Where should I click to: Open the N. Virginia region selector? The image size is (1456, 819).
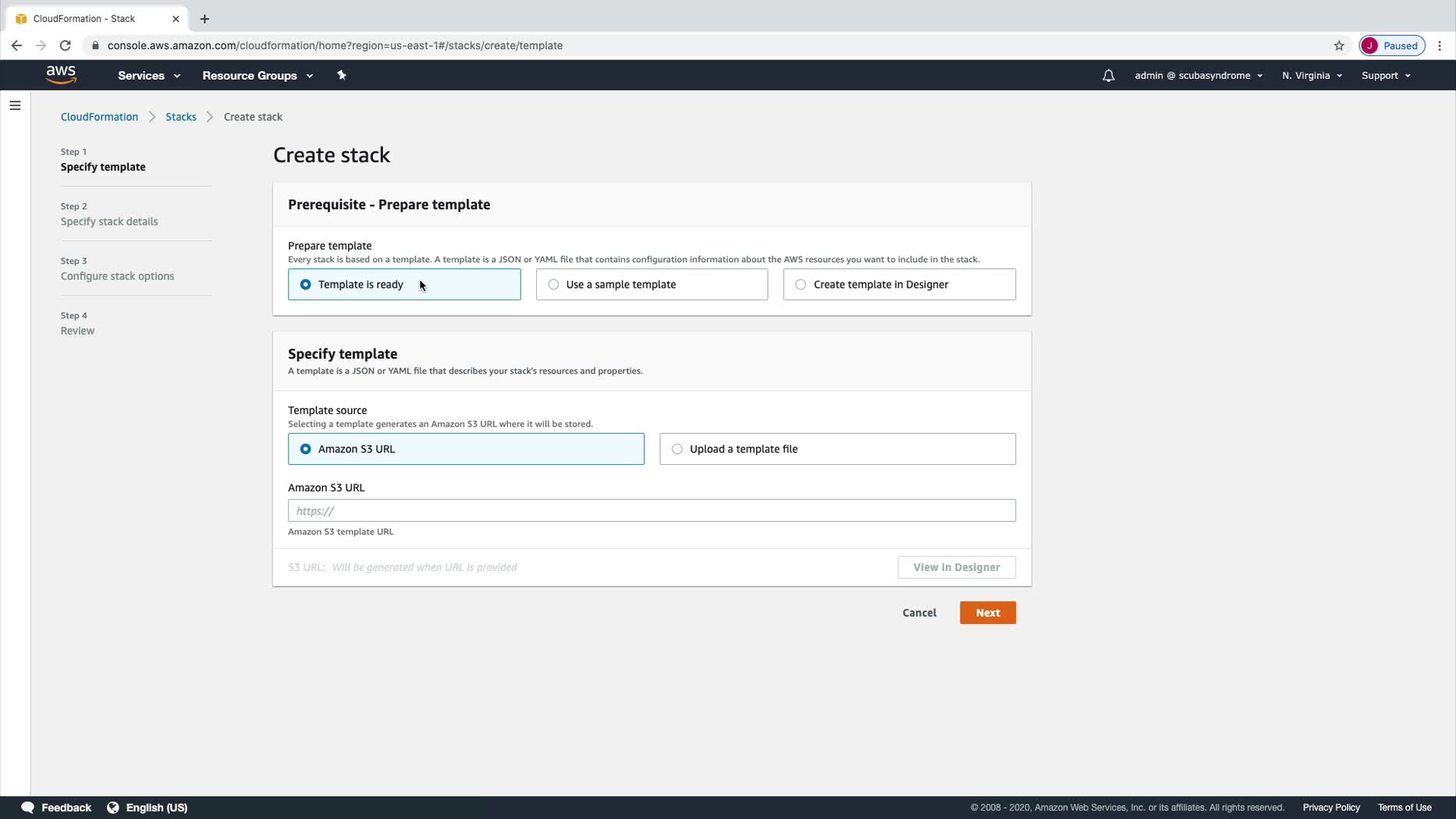[1312, 76]
